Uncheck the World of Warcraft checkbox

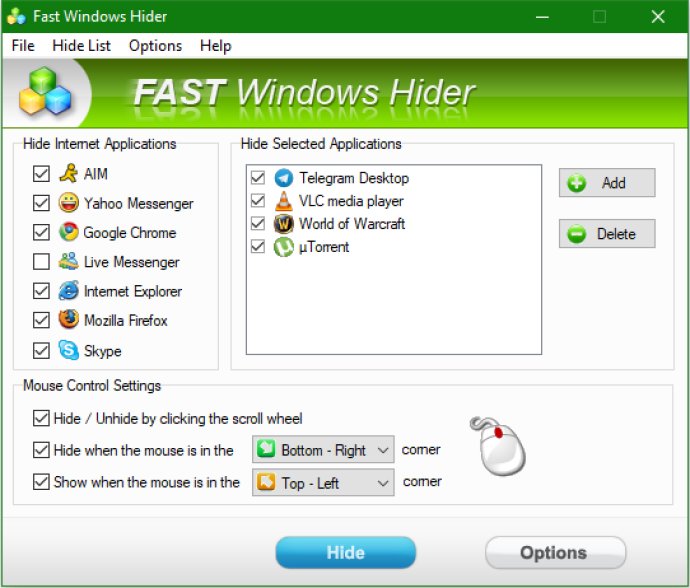(258, 224)
